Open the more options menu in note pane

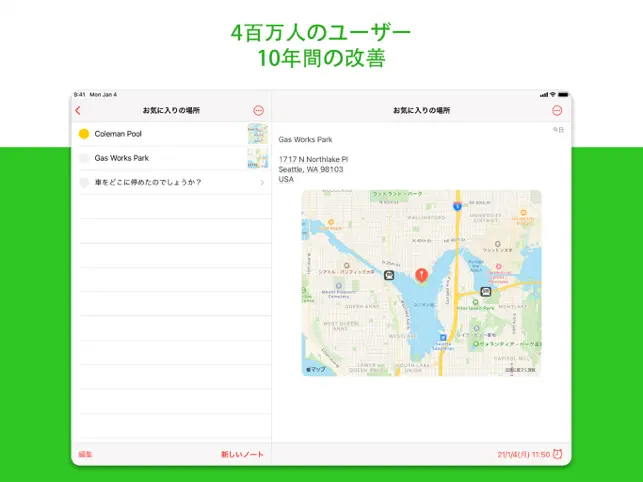[x=557, y=110]
